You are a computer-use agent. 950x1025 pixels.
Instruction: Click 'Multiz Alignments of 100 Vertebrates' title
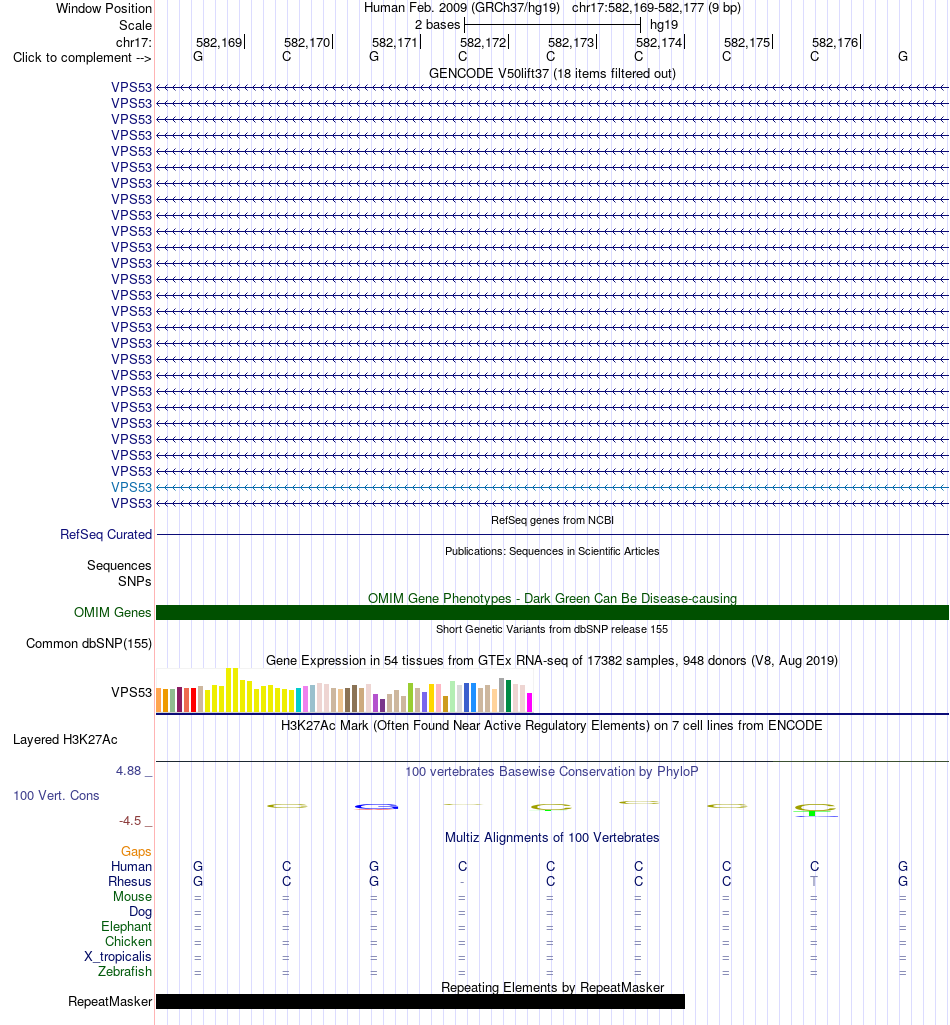pyautogui.click(x=552, y=837)
